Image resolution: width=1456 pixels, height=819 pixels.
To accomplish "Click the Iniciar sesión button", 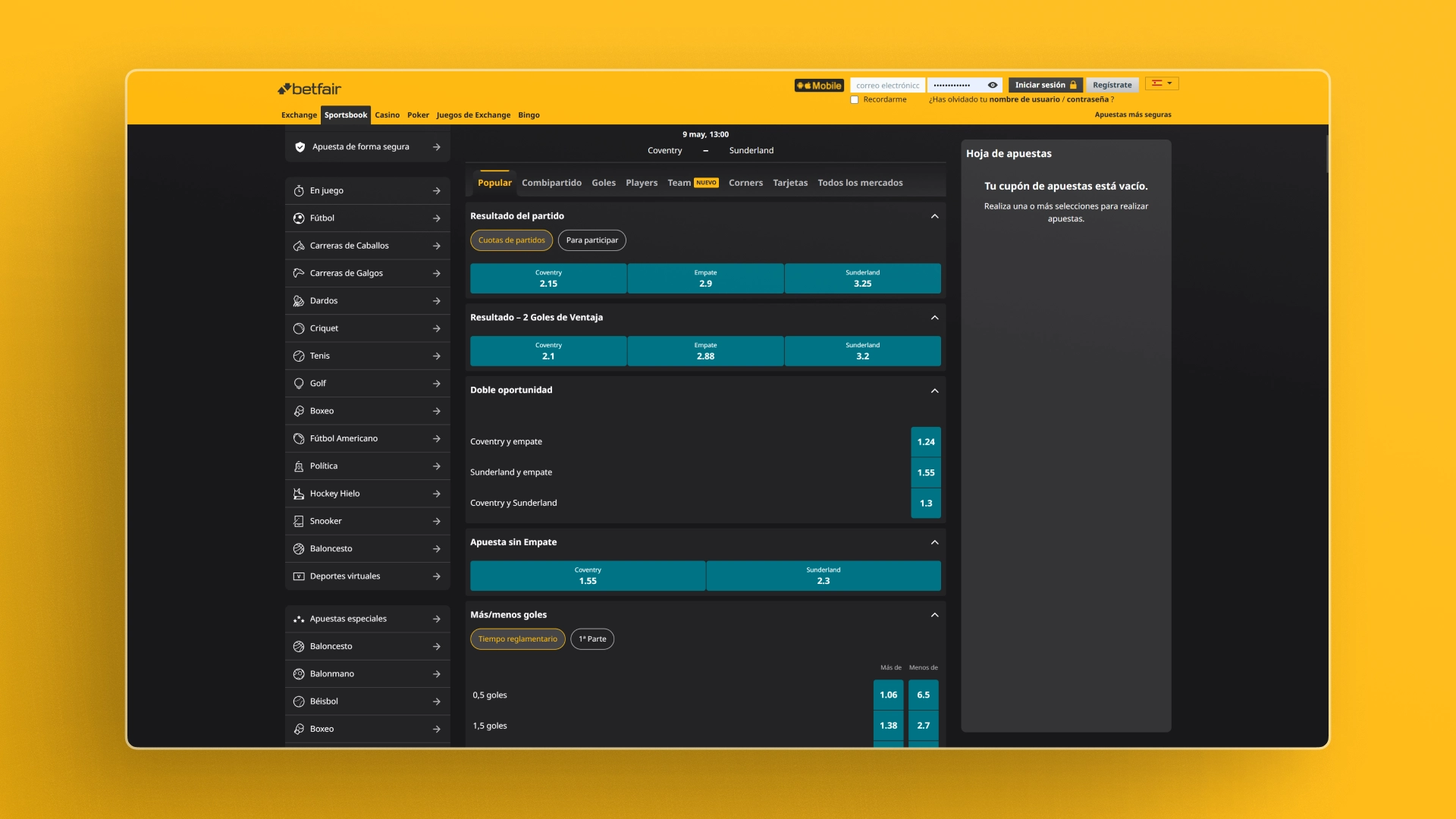I will tap(1045, 85).
